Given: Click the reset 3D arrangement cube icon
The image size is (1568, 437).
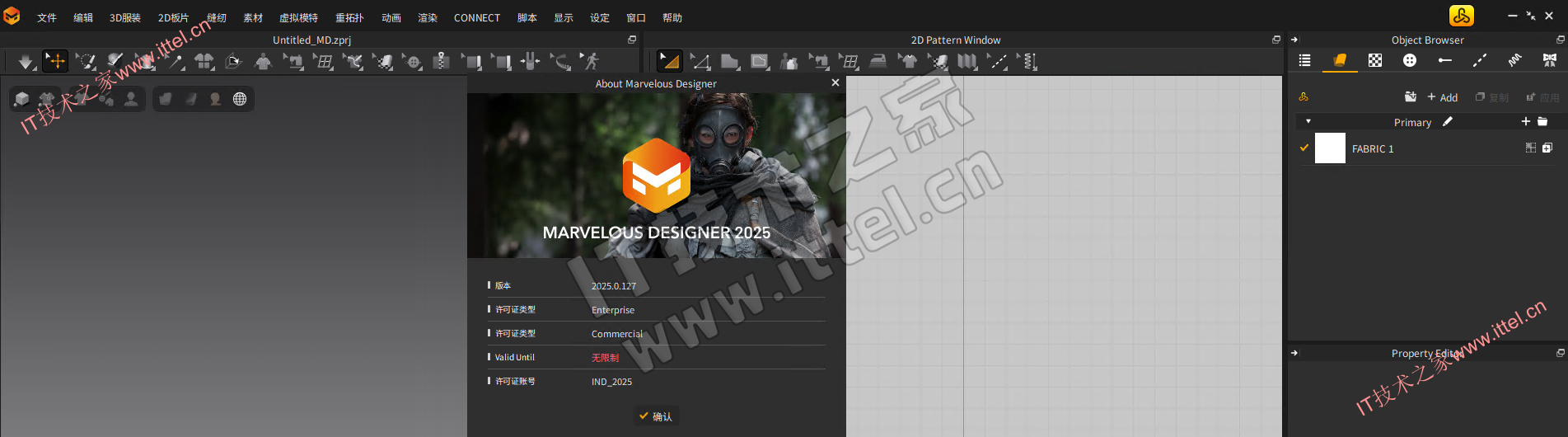Looking at the screenshot, I should click(234, 61).
